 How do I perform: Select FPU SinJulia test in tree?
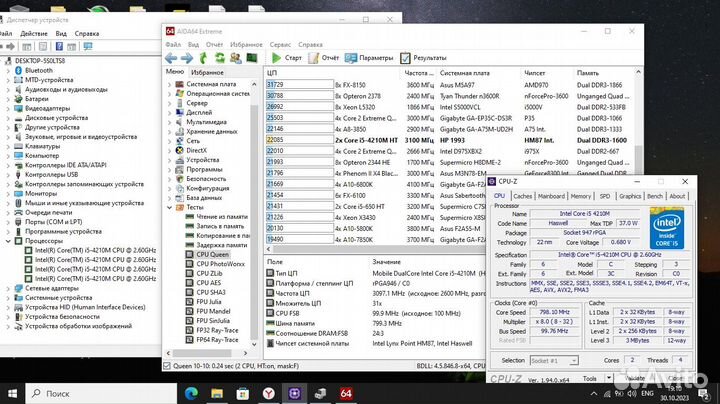click(x=213, y=320)
